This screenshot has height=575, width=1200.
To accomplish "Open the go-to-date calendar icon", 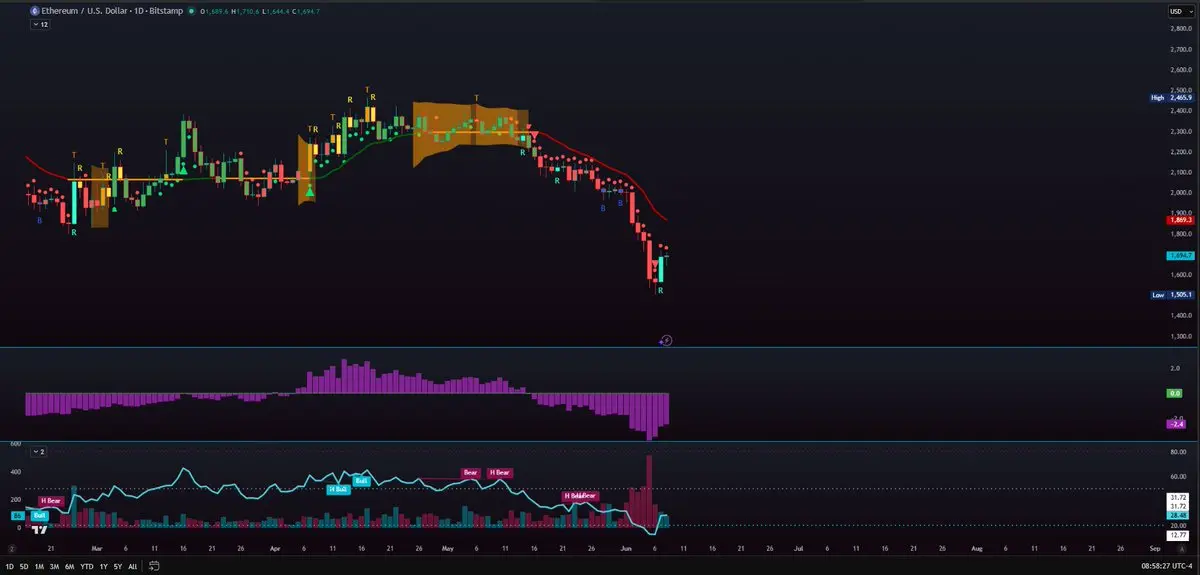I will pyautogui.click(x=155, y=565).
